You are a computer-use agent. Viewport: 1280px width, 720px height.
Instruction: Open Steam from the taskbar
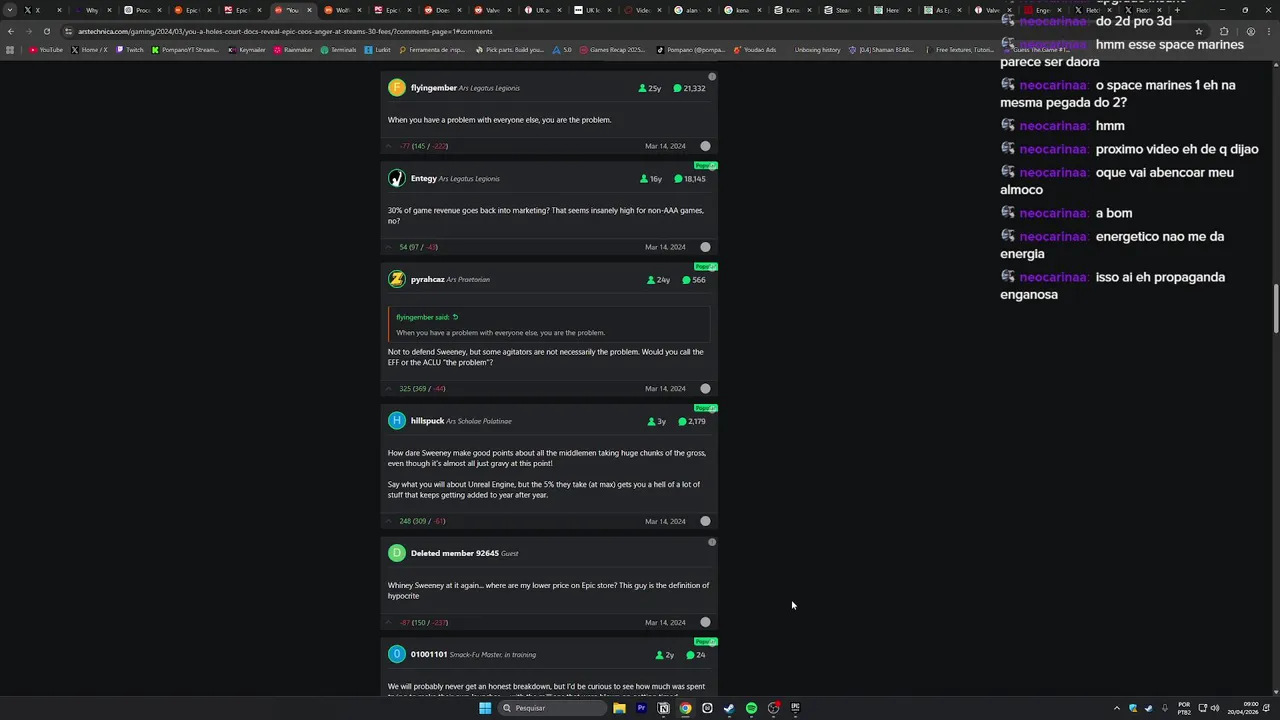[x=729, y=708]
